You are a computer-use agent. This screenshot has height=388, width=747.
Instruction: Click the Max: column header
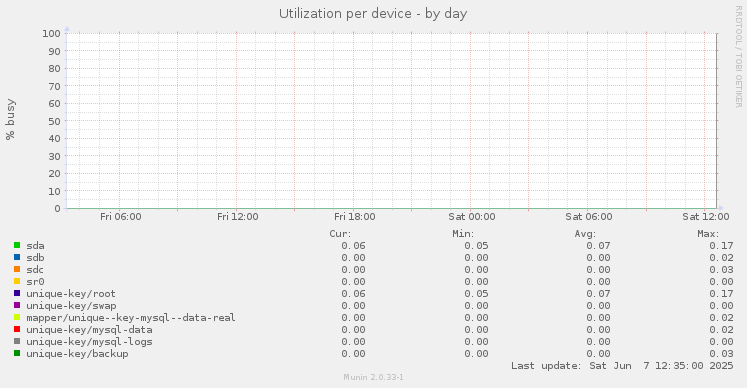(x=708, y=234)
